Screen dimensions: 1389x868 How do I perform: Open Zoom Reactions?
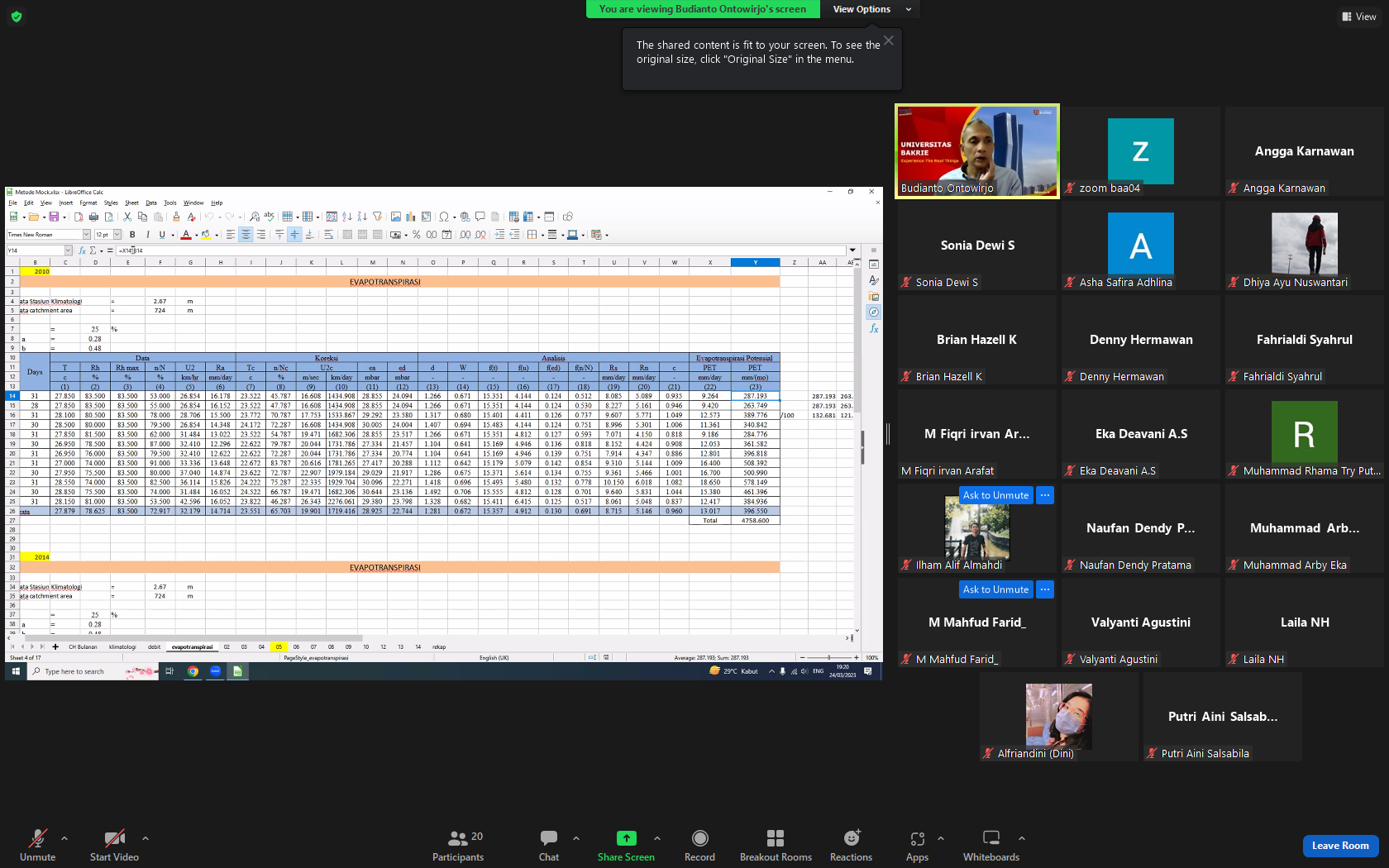851,846
